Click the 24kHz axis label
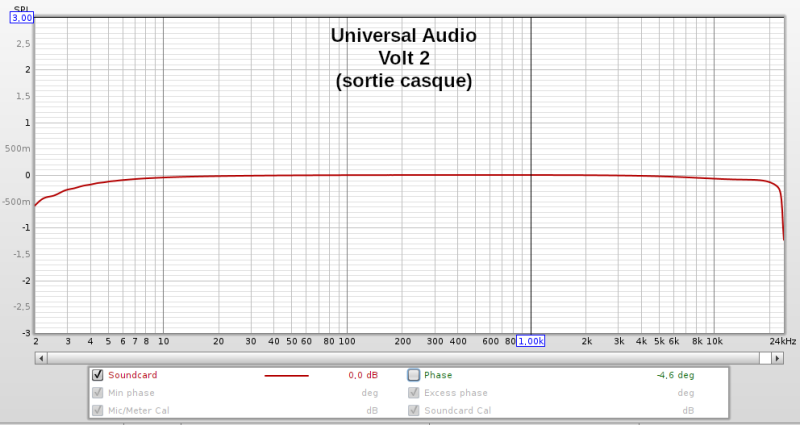Image resolution: width=800 pixels, height=425 pixels. (x=783, y=341)
